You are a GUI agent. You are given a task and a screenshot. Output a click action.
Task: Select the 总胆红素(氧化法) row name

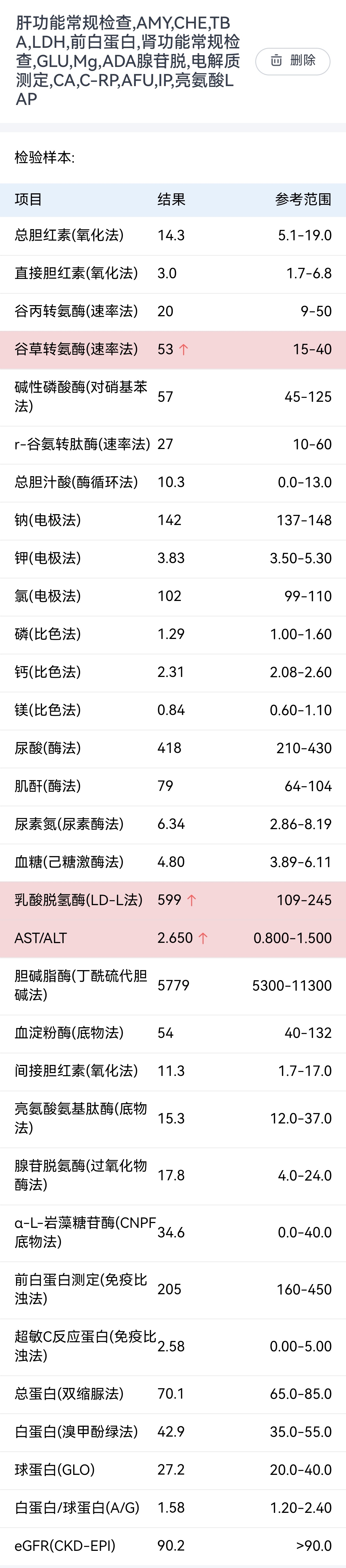[x=69, y=235]
